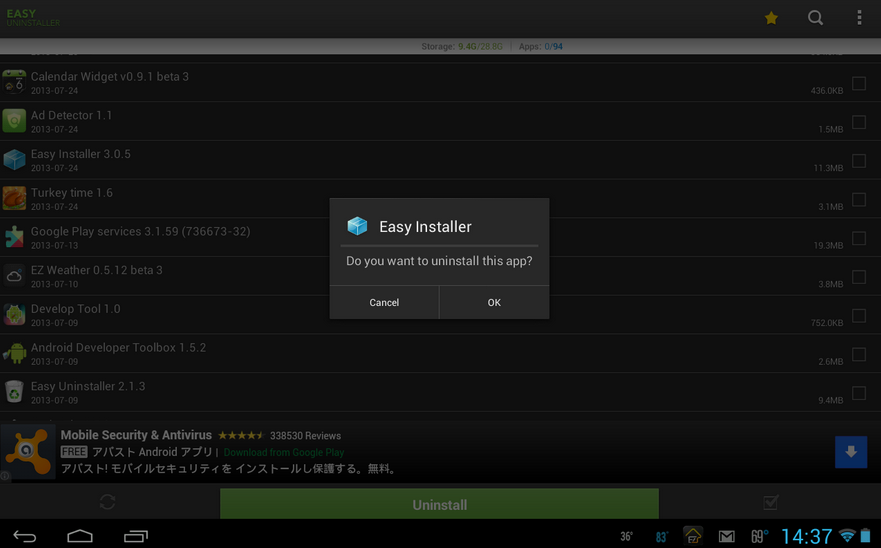Tap the 436.0KB size of Calendar Widget
881x548 pixels.
click(826, 90)
